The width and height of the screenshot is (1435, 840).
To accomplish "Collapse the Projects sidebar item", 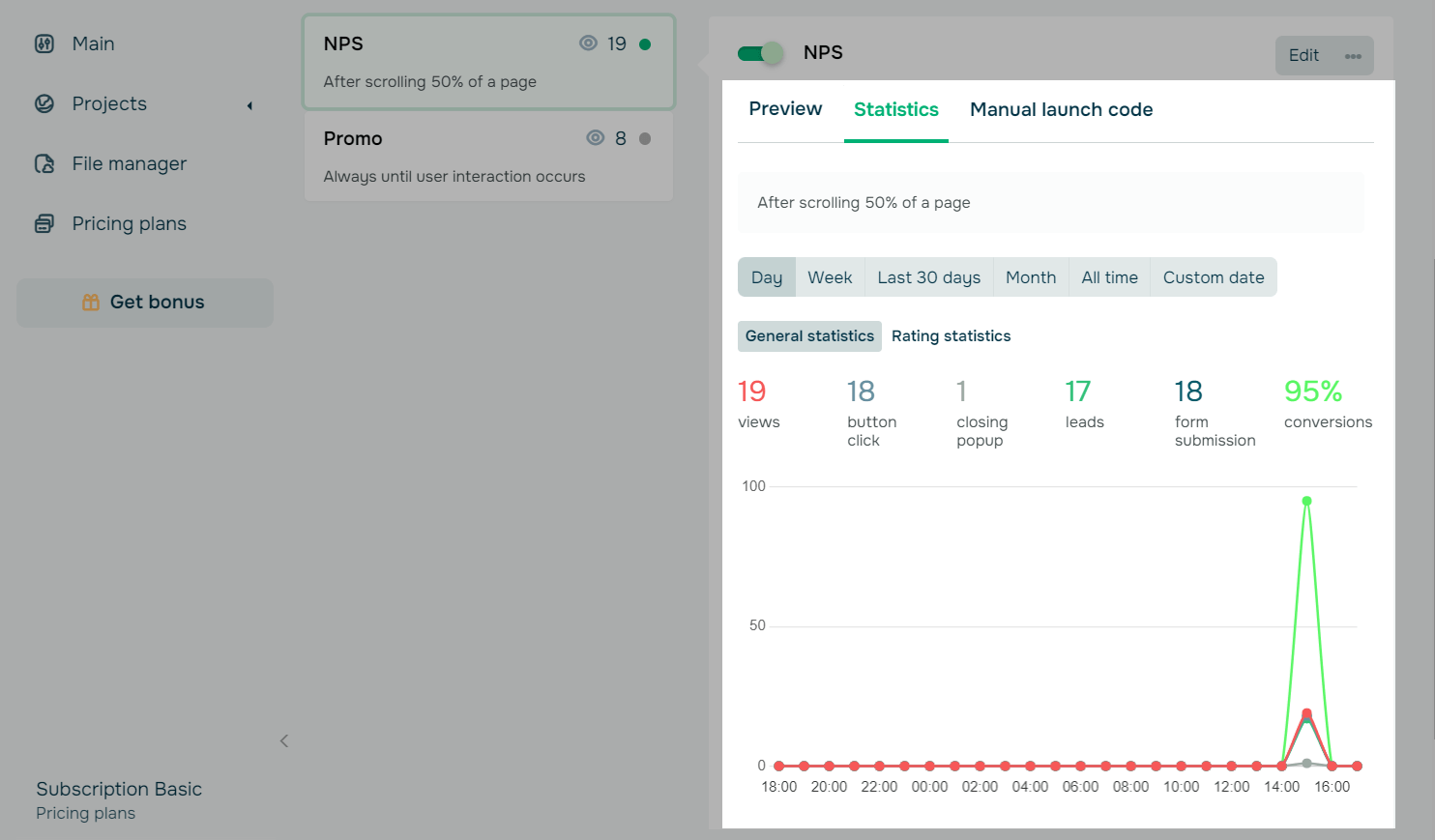I will (249, 106).
